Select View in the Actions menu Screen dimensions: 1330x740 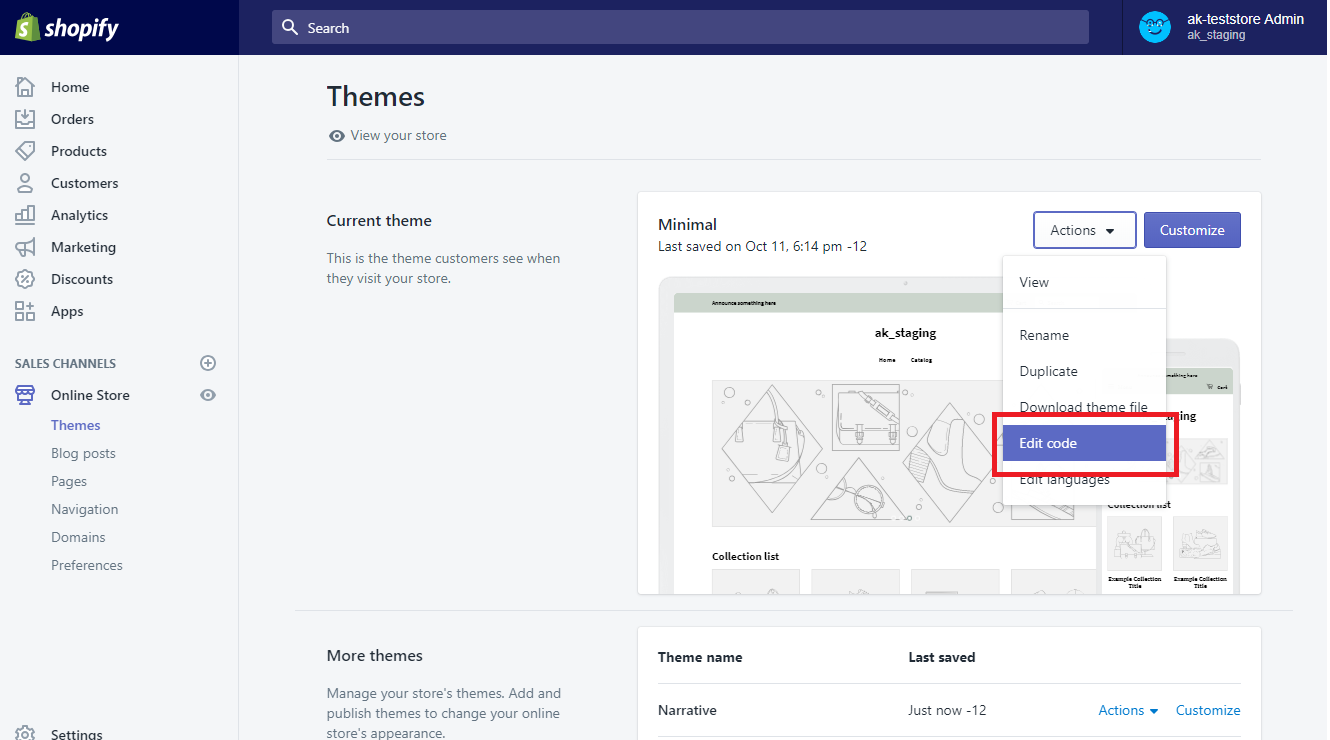tap(1084, 282)
